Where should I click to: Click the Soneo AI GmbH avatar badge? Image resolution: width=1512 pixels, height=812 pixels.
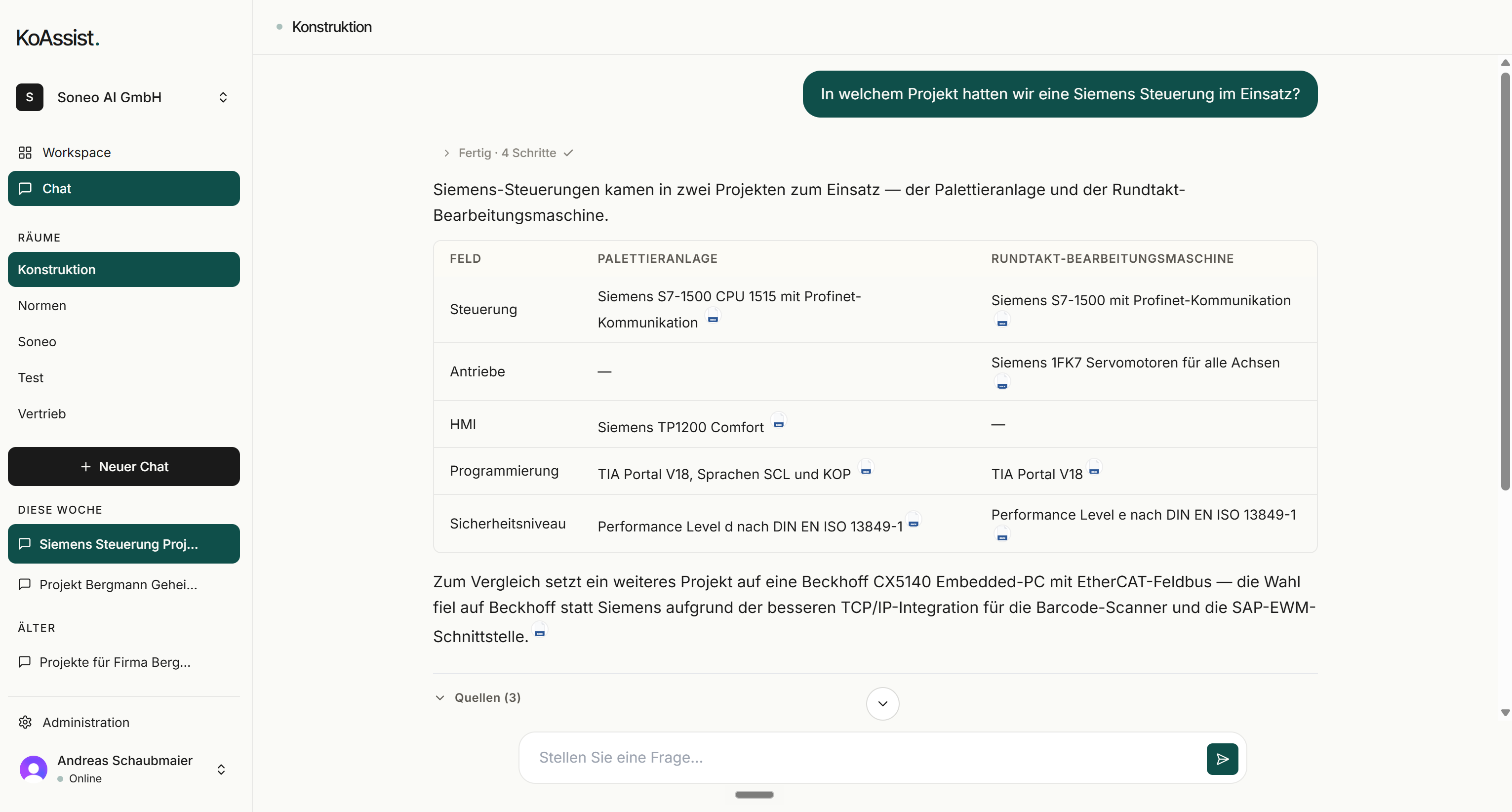point(29,97)
